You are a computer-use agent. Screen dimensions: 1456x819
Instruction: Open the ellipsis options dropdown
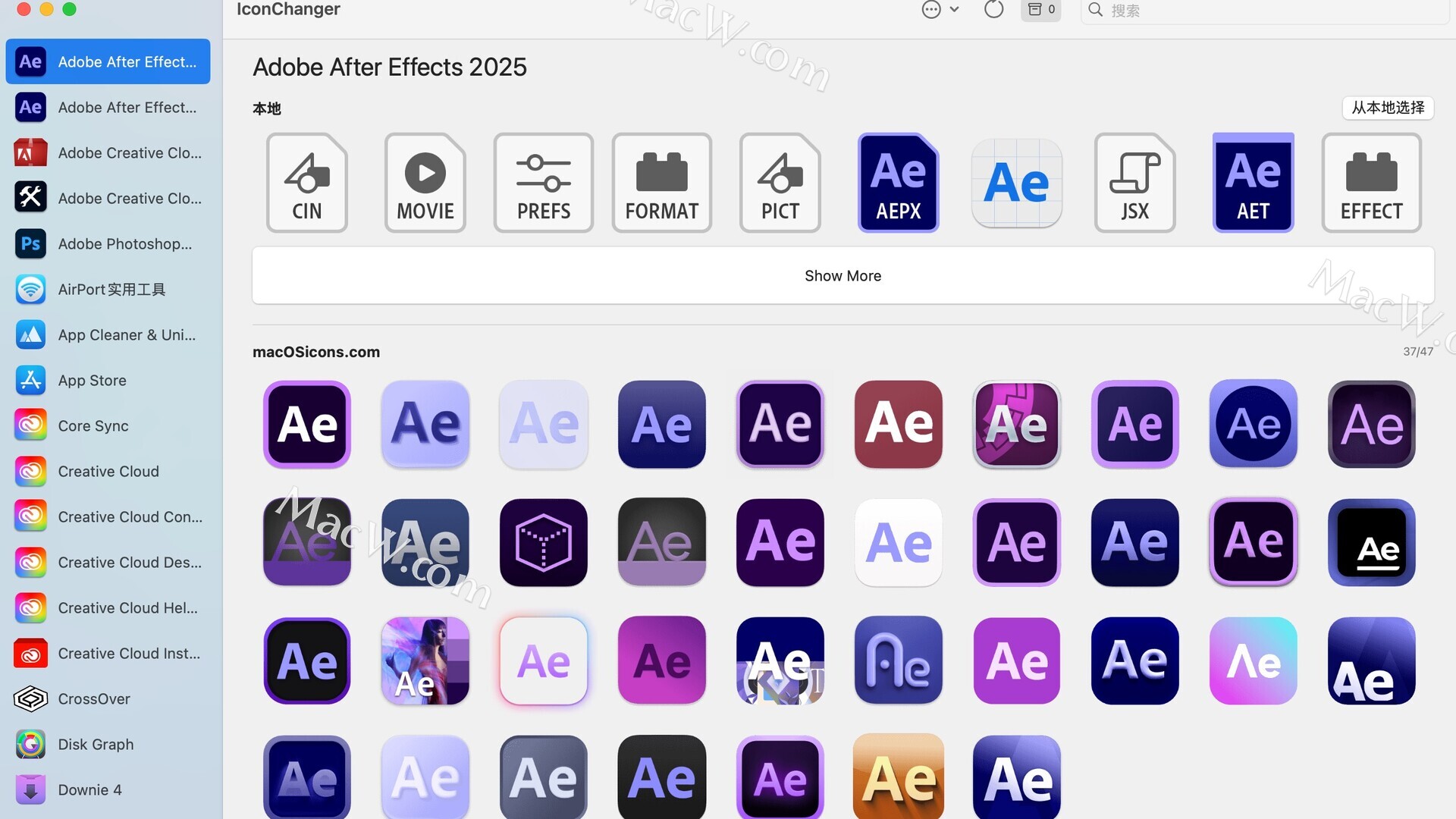(x=940, y=9)
